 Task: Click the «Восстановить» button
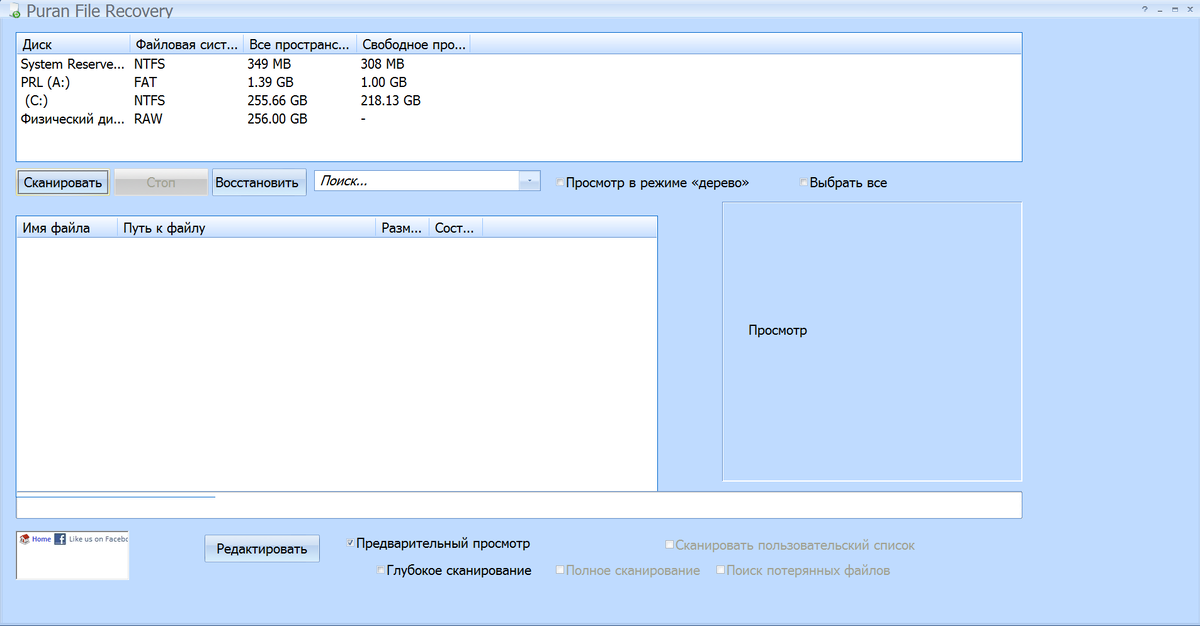click(x=258, y=182)
